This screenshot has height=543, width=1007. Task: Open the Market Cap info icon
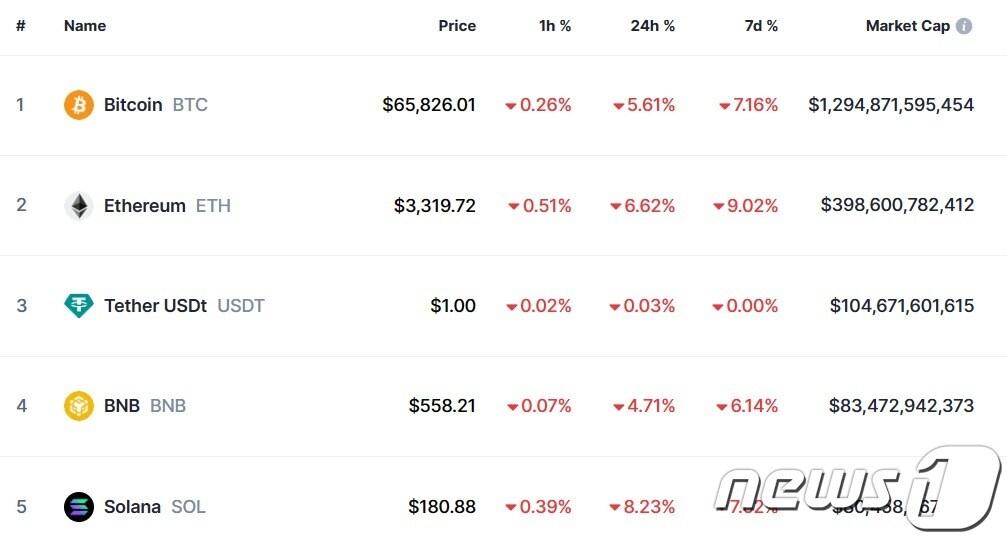click(x=964, y=26)
